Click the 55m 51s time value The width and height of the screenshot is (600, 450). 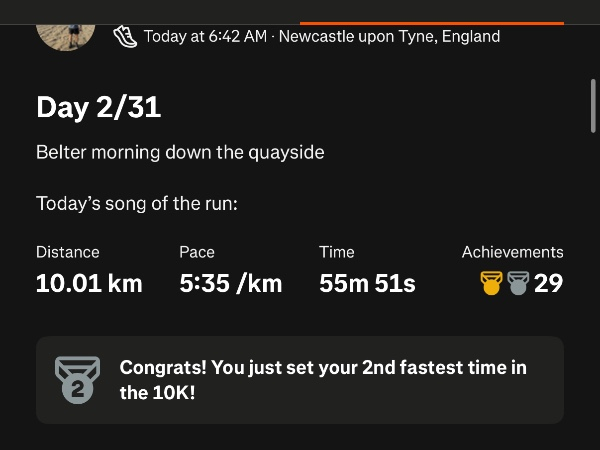[x=367, y=283]
